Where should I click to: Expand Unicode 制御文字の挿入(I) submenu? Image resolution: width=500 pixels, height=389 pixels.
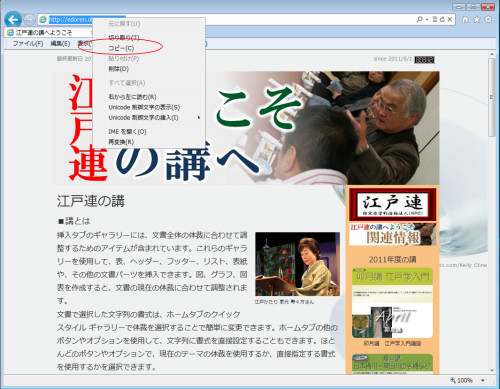click(x=149, y=118)
